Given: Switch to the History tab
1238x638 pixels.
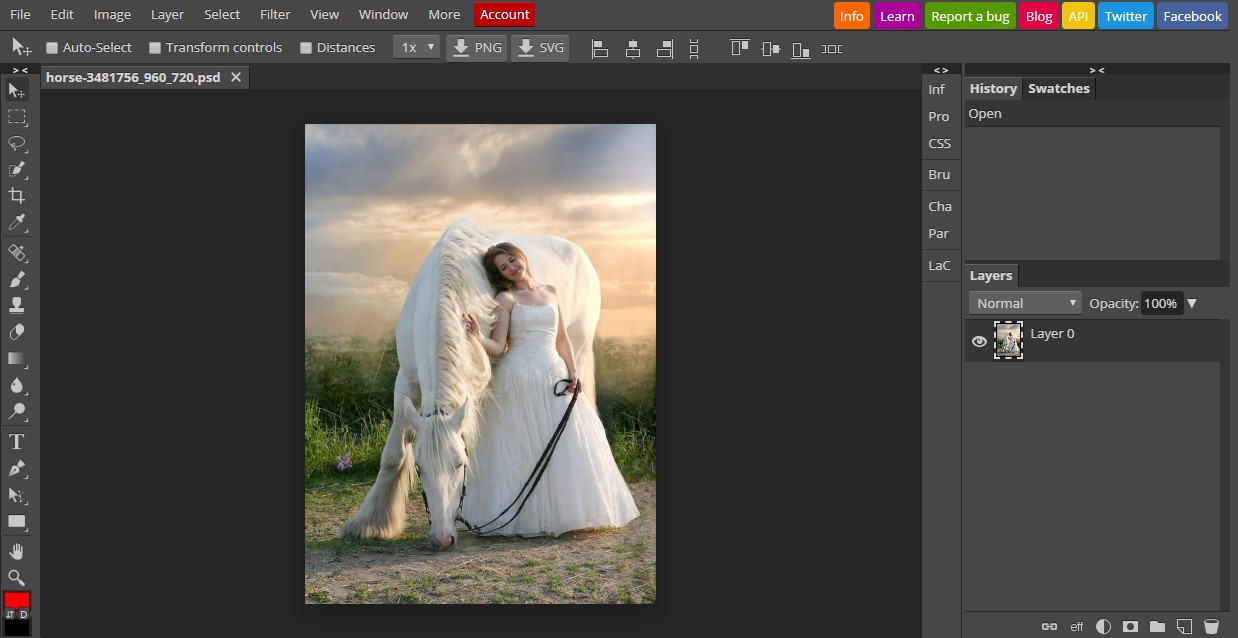Looking at the screenshot, I should 993,88.
